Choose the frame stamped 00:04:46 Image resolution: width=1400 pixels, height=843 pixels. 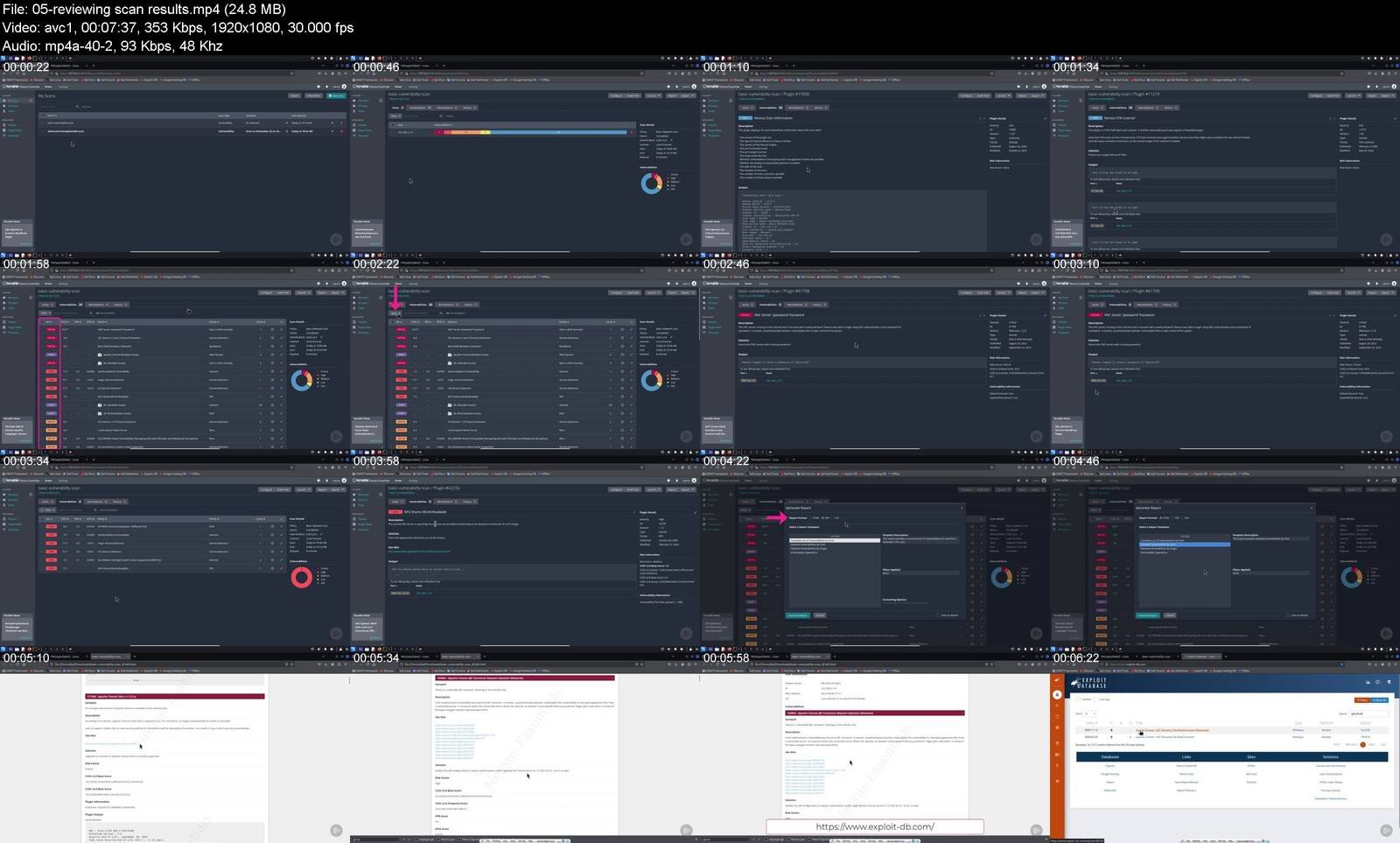tap(1225, 550)
